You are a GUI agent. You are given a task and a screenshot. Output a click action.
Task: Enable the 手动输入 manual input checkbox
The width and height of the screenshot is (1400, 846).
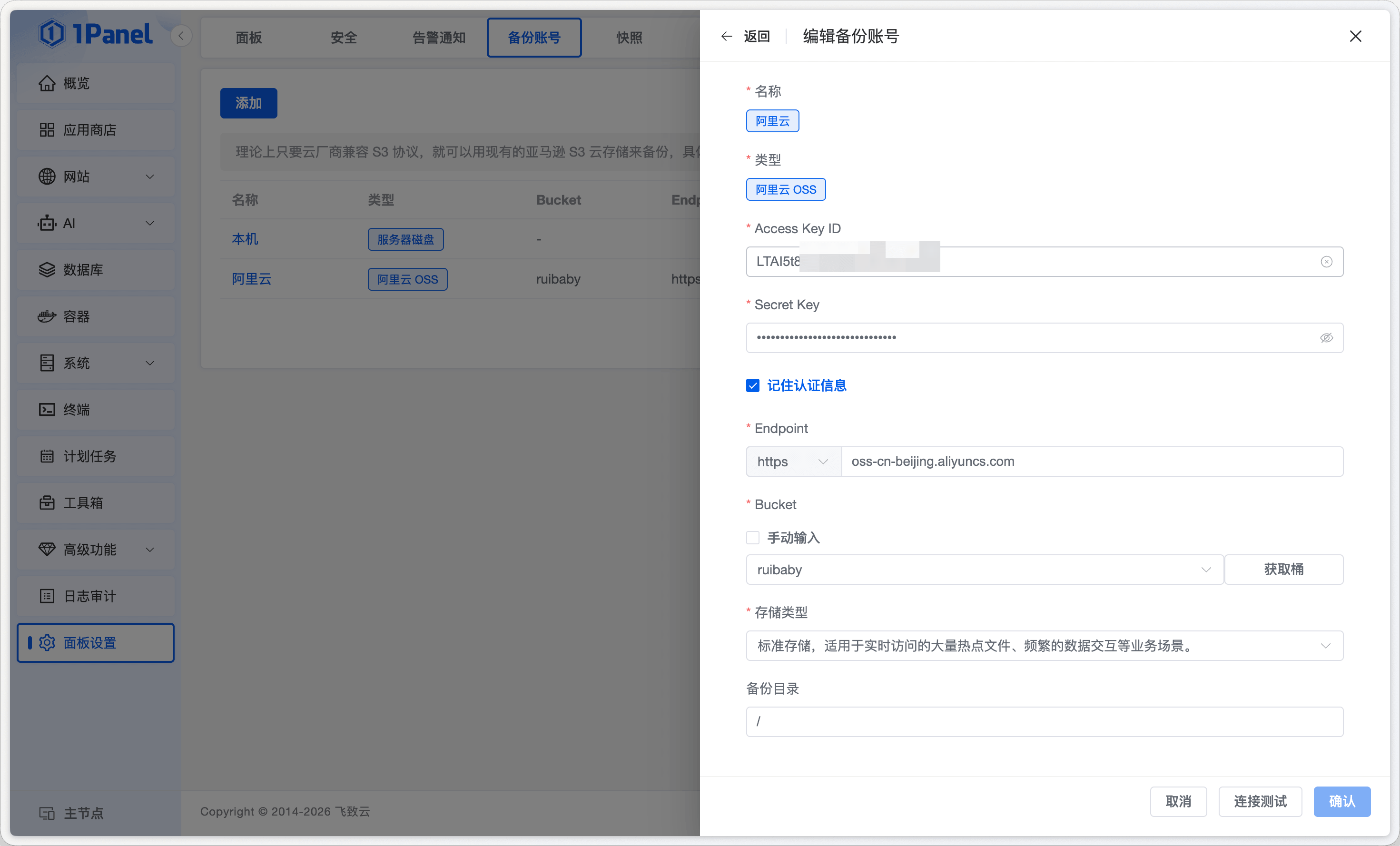point(753,538)
